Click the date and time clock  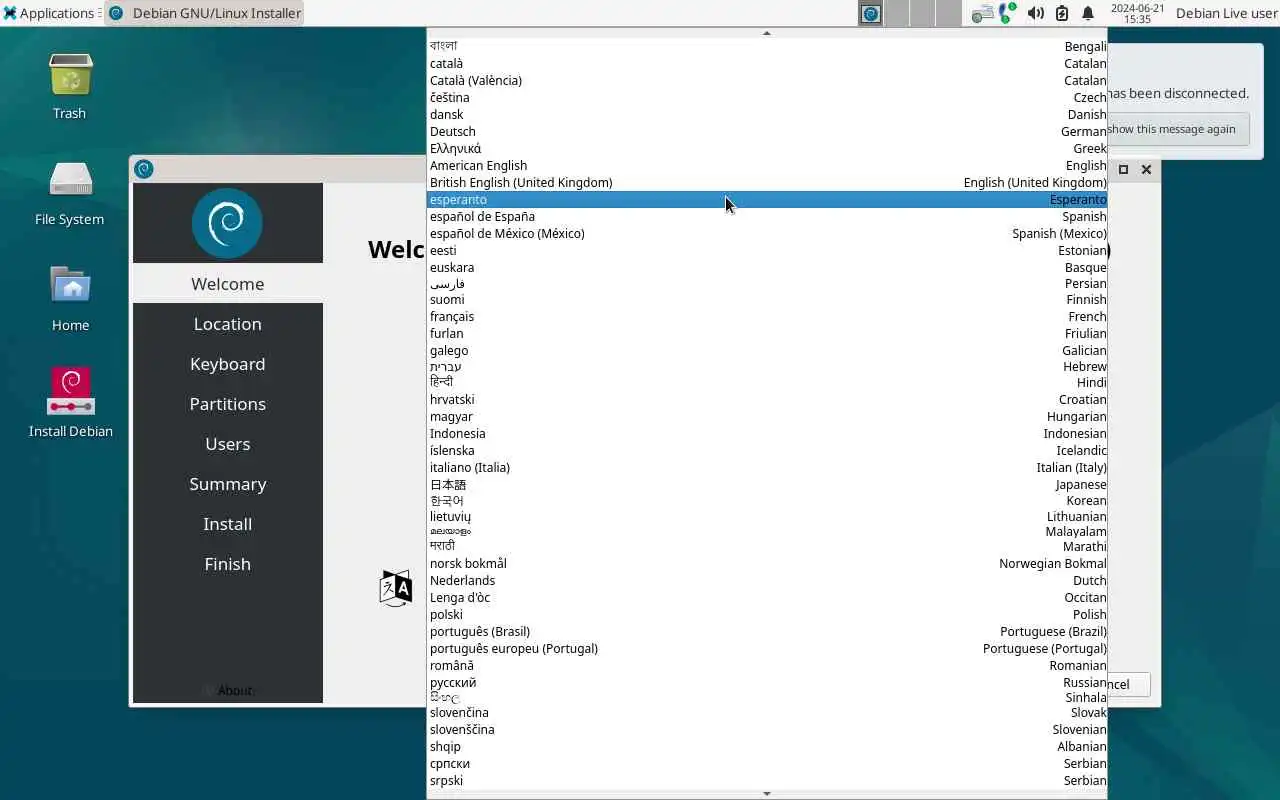click(x=1137, y=13)
